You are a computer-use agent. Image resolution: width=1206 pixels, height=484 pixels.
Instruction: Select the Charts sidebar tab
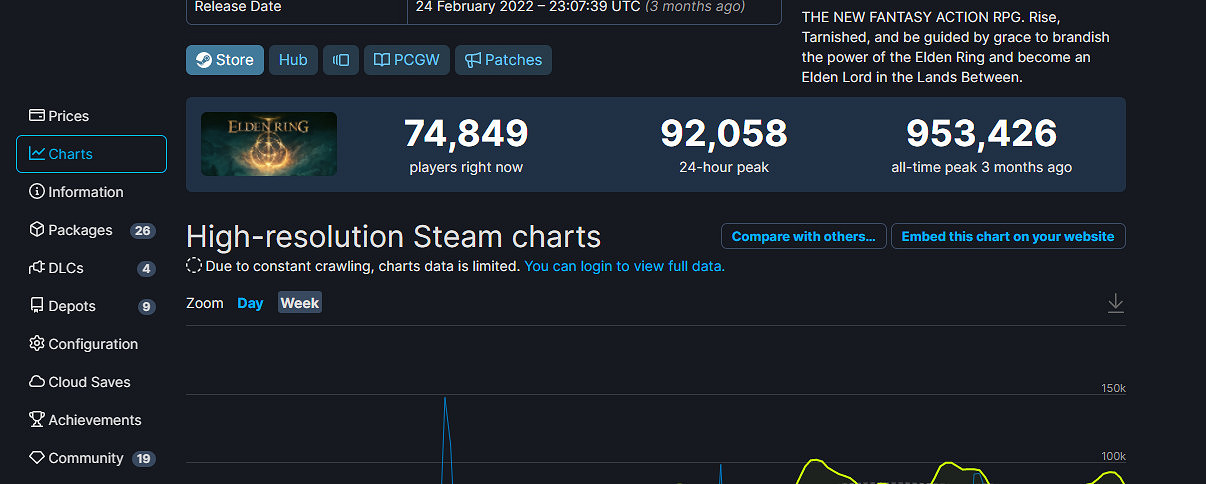(91, 154)
